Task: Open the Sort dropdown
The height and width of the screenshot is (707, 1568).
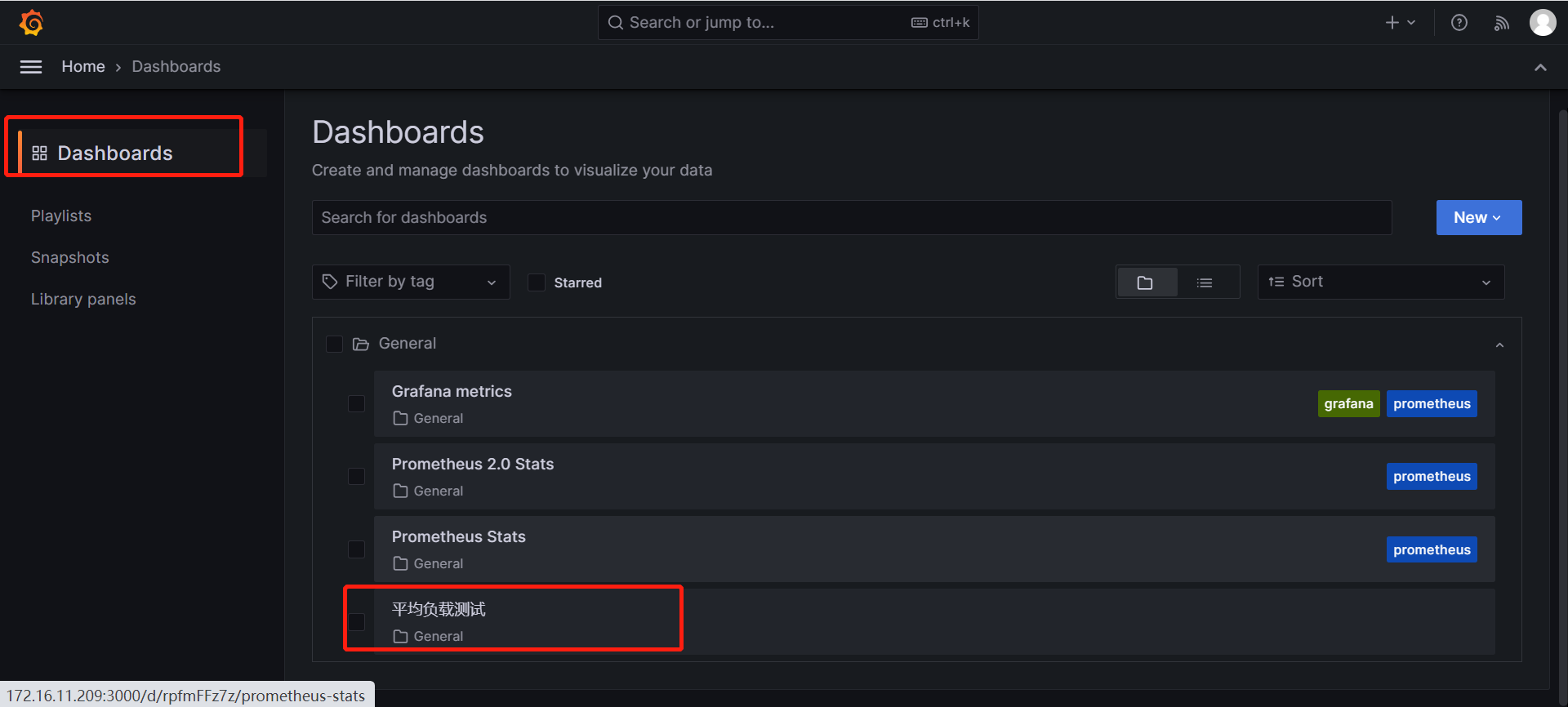Action: 1380,282
